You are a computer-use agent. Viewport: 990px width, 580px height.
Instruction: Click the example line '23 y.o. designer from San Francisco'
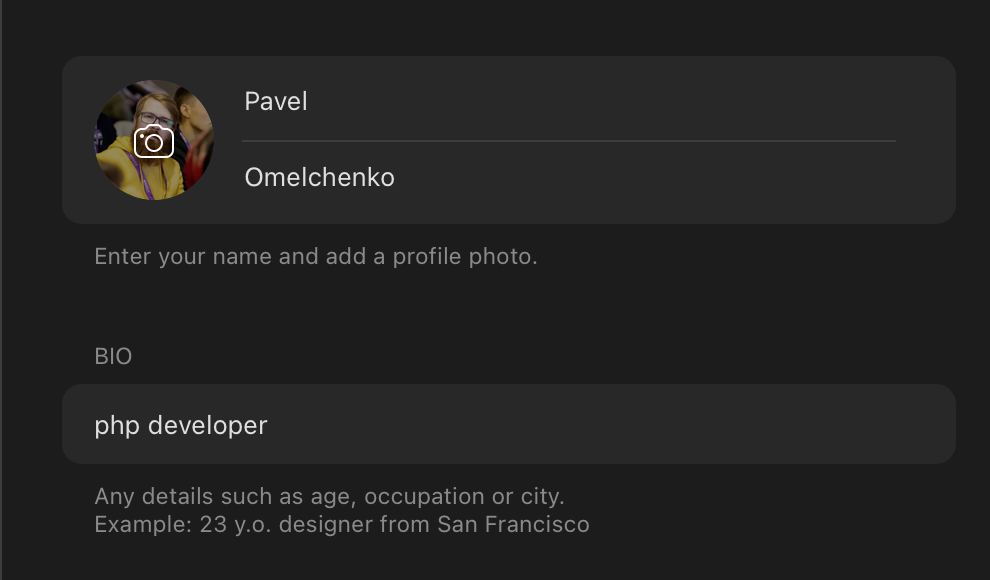[395, 524]
